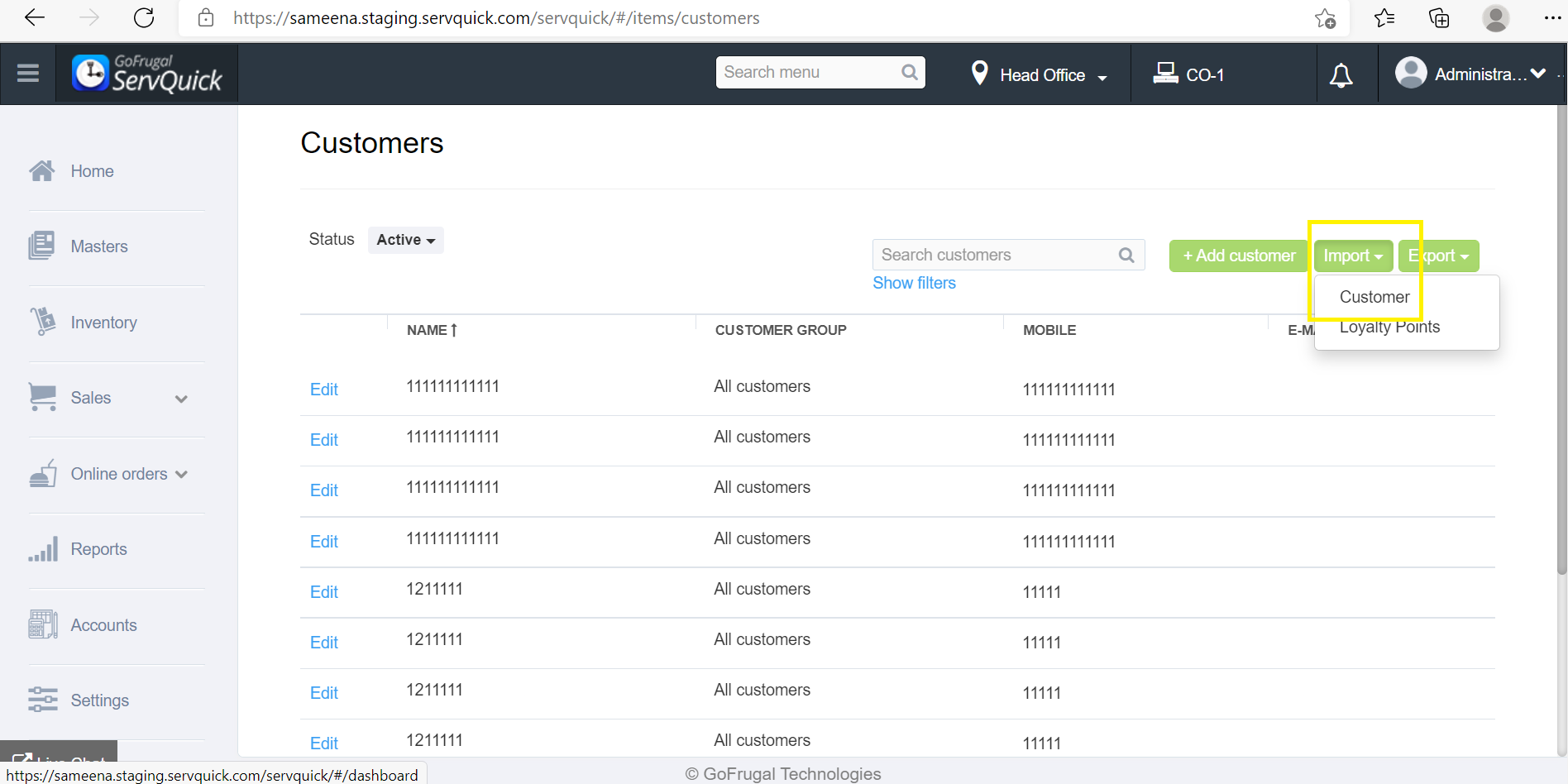
Task: Click the Home sidebar icon
Action: [x=42, y=171]
